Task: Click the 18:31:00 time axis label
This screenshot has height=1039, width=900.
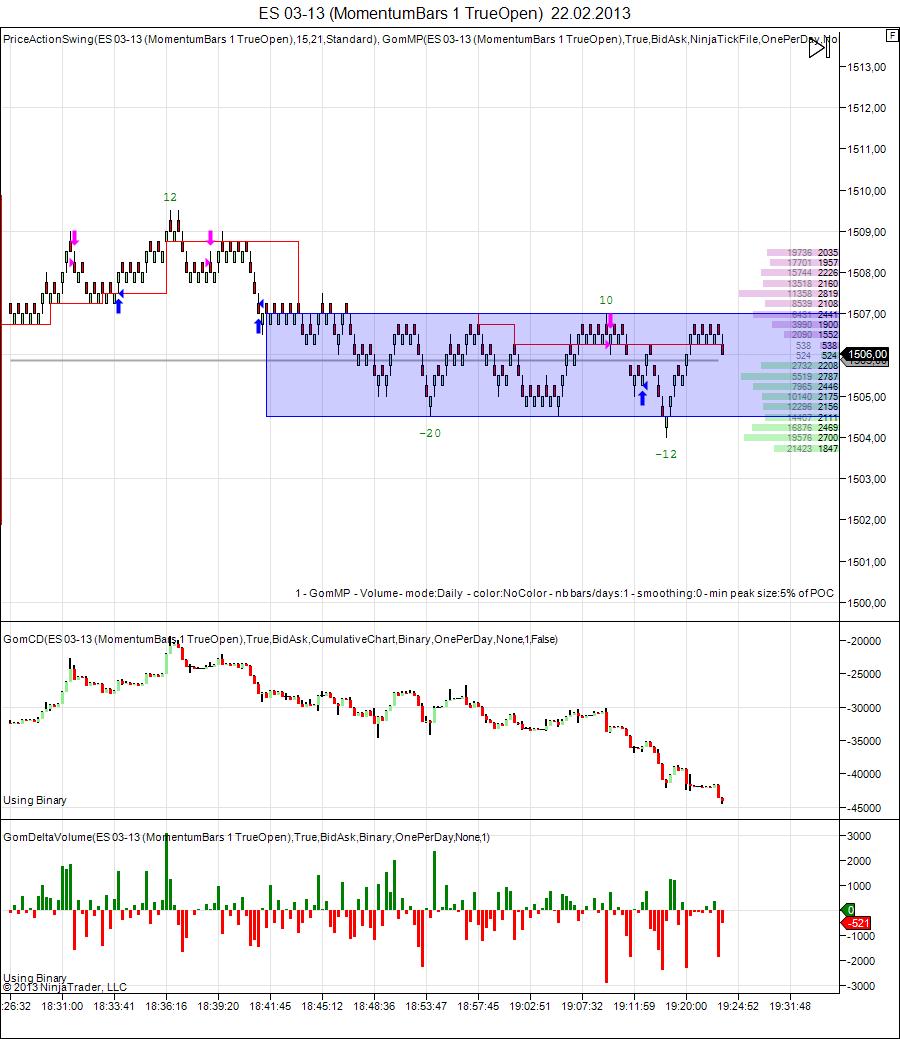Action: pos(62,1006)
